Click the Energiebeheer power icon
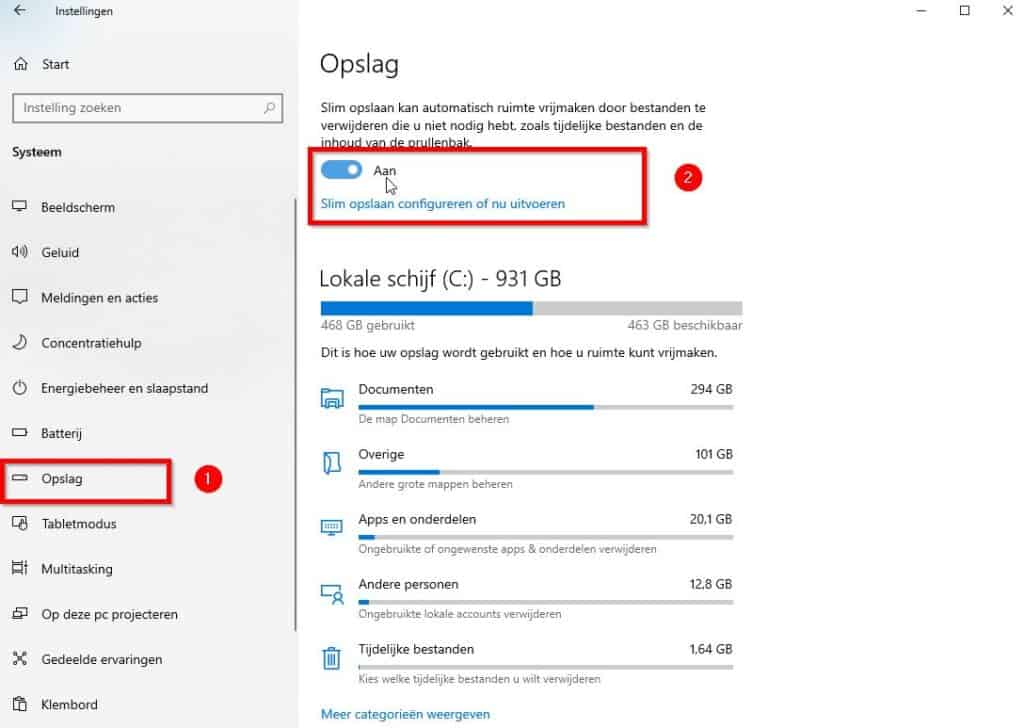This screenshot has height=728, width=1024. point(20,388)
